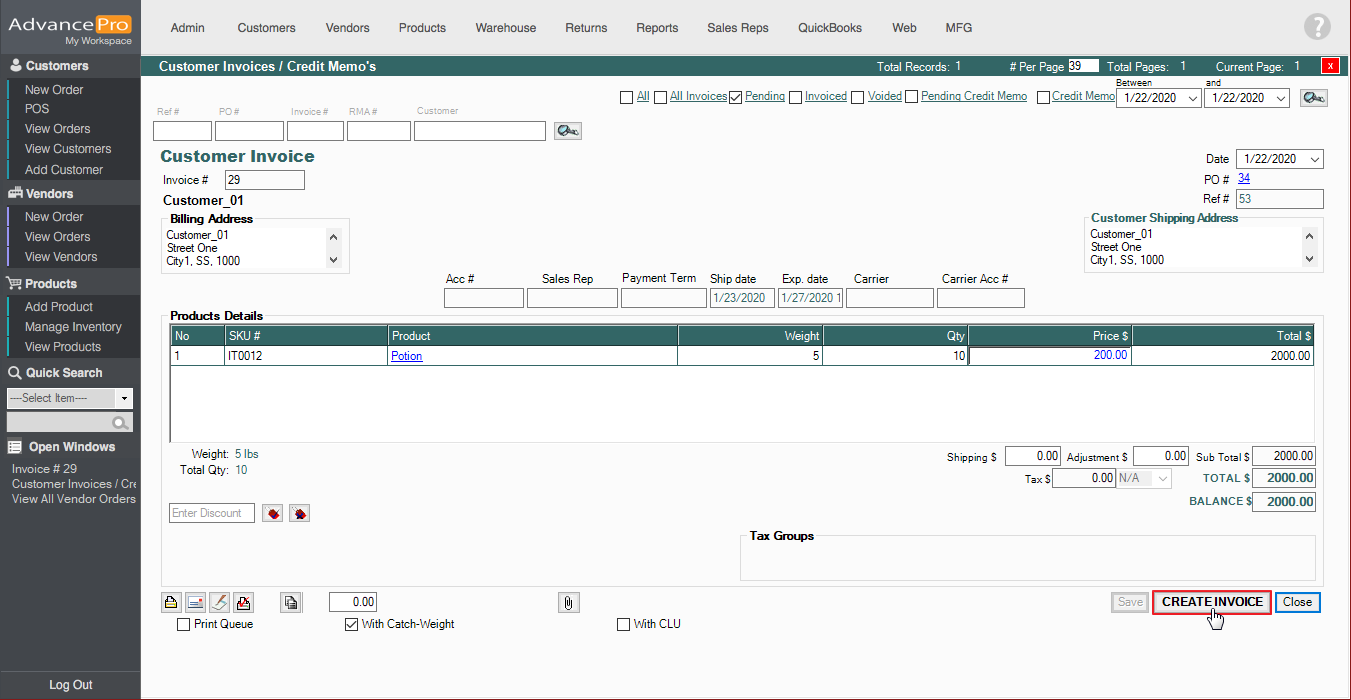Open the invoice Date dropdown
Viewport: 1351px width, 700px height.
point(1314,159)
